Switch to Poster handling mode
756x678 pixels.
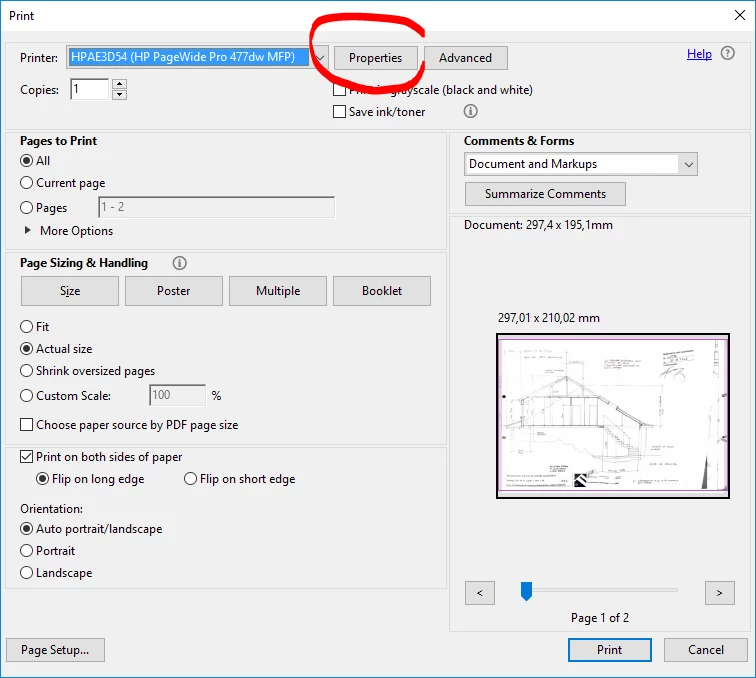174,291
